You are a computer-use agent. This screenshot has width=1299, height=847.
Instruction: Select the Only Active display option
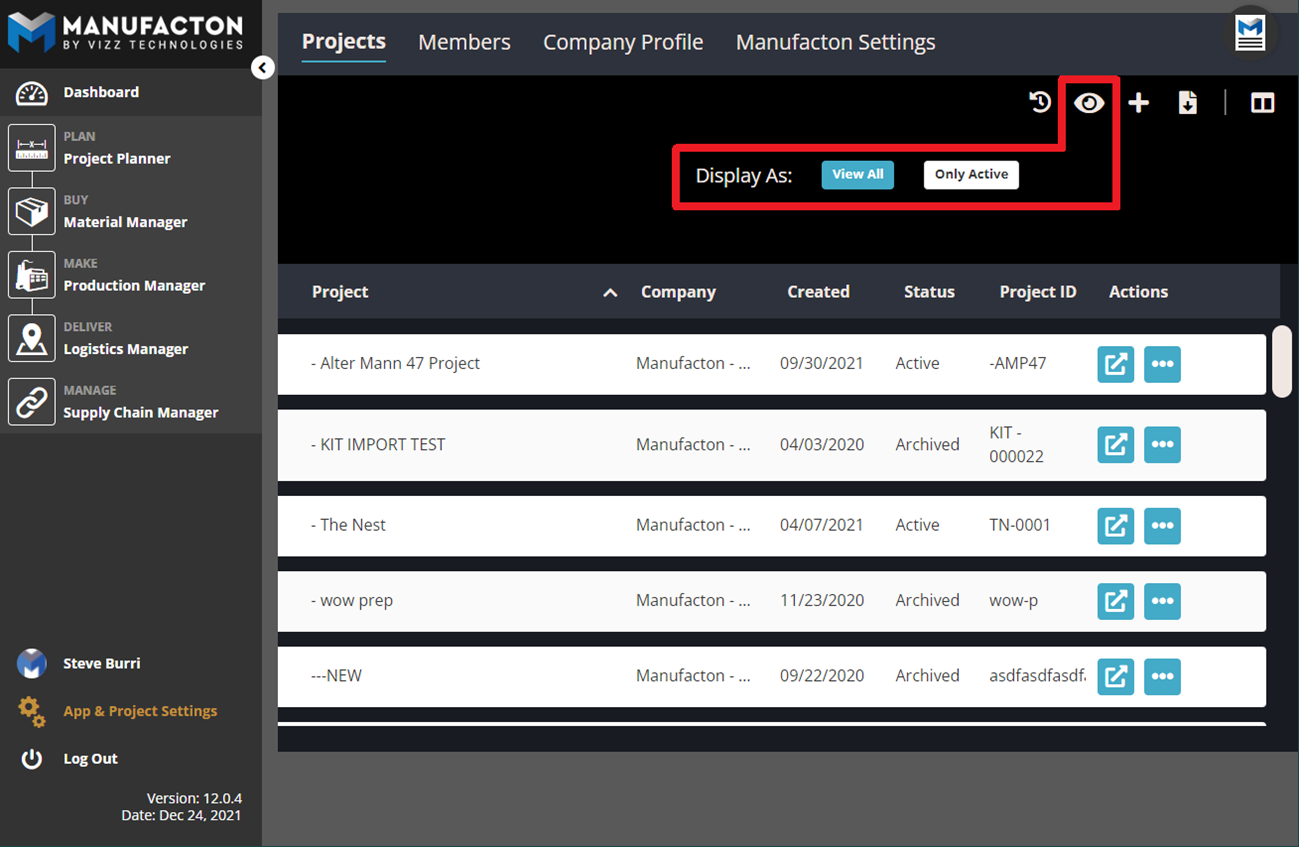[x=971, y=175]
